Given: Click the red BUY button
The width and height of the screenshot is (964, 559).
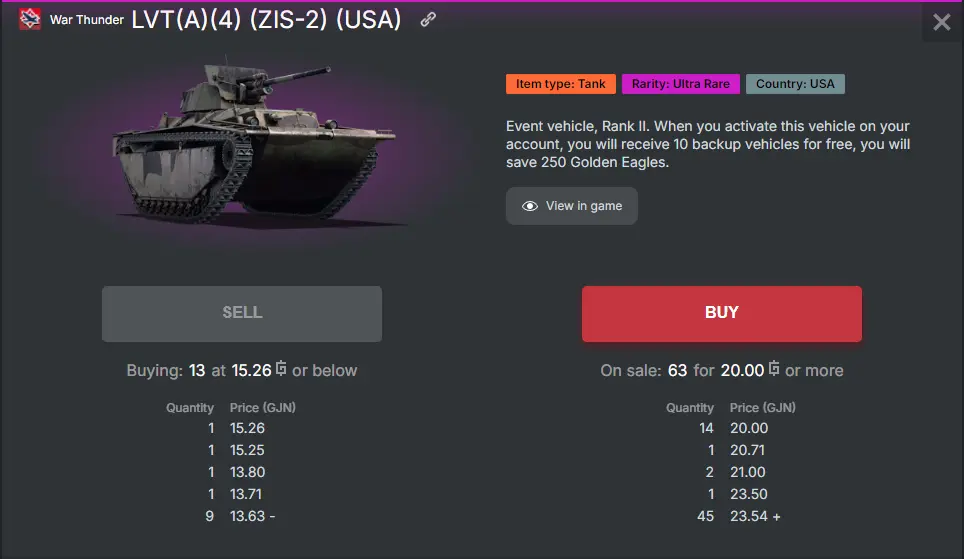Looking at the screenshot, I should click(x=721, y=313).
